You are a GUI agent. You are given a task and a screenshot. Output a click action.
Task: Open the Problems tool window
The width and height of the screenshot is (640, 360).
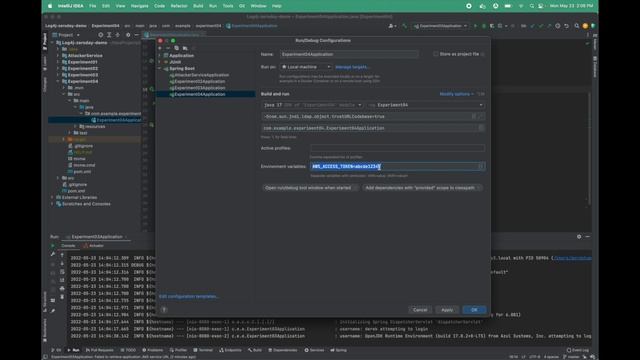coord(152,350)
